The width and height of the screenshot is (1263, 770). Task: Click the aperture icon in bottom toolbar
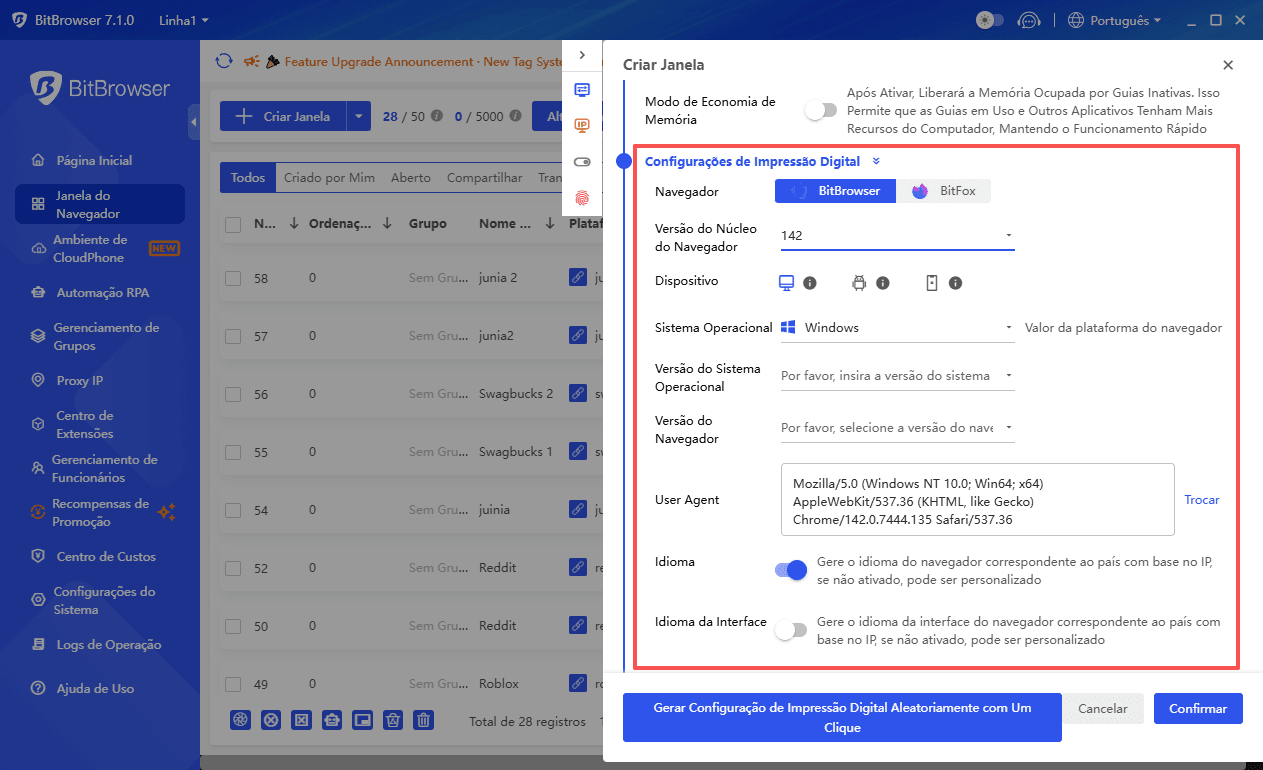click(240, 720)
